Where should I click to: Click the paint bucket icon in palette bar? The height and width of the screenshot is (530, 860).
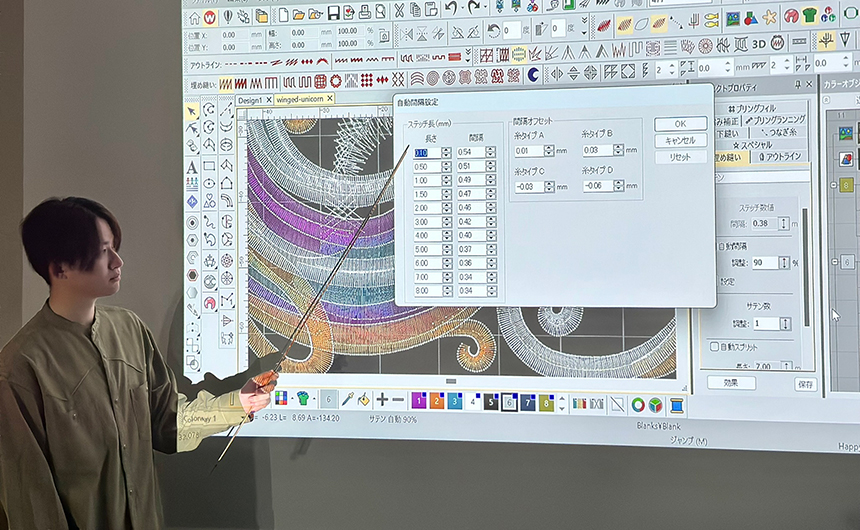click(364, 400)
